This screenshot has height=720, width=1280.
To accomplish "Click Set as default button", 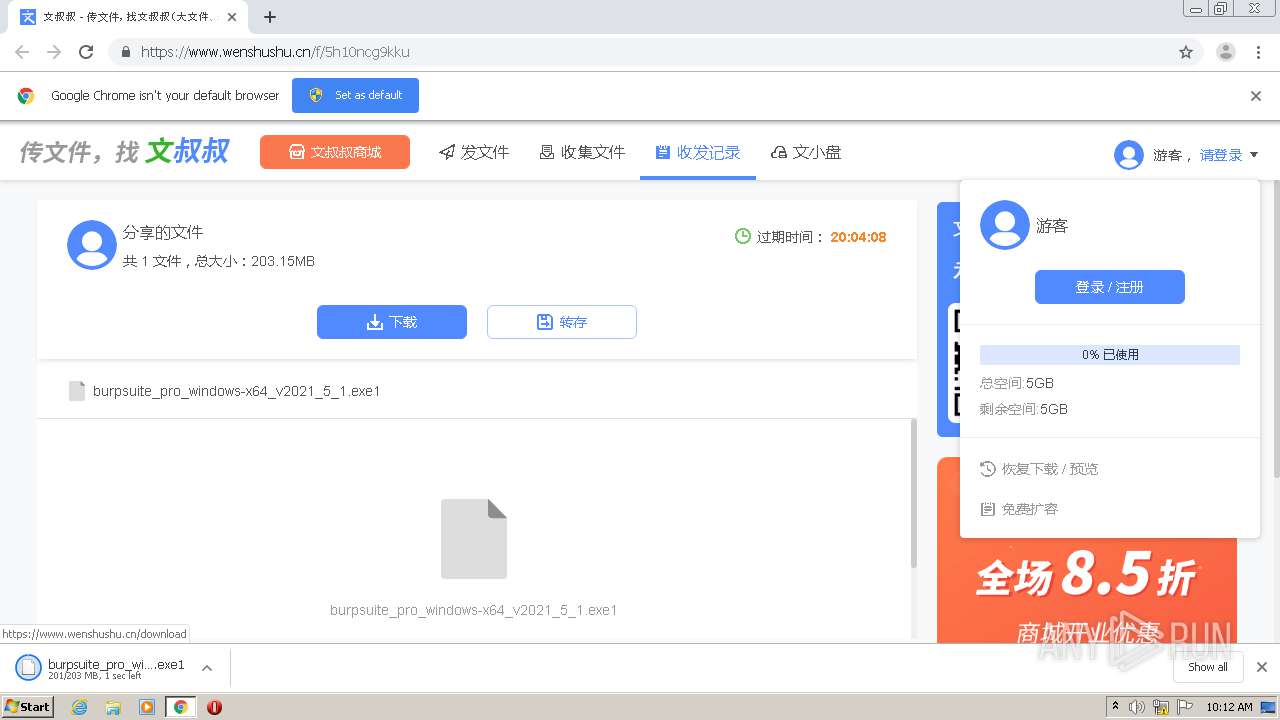I will coord(355,95).
